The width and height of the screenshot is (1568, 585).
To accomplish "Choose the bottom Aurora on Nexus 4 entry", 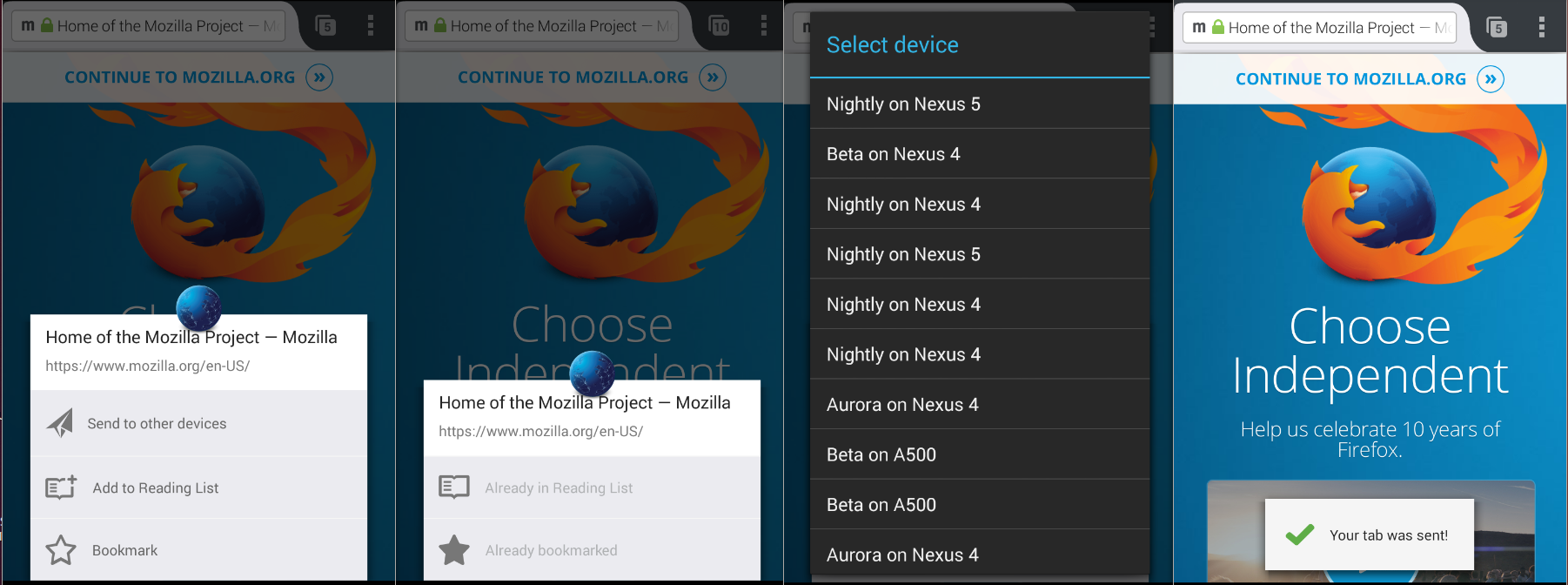I will coord(902,555).
